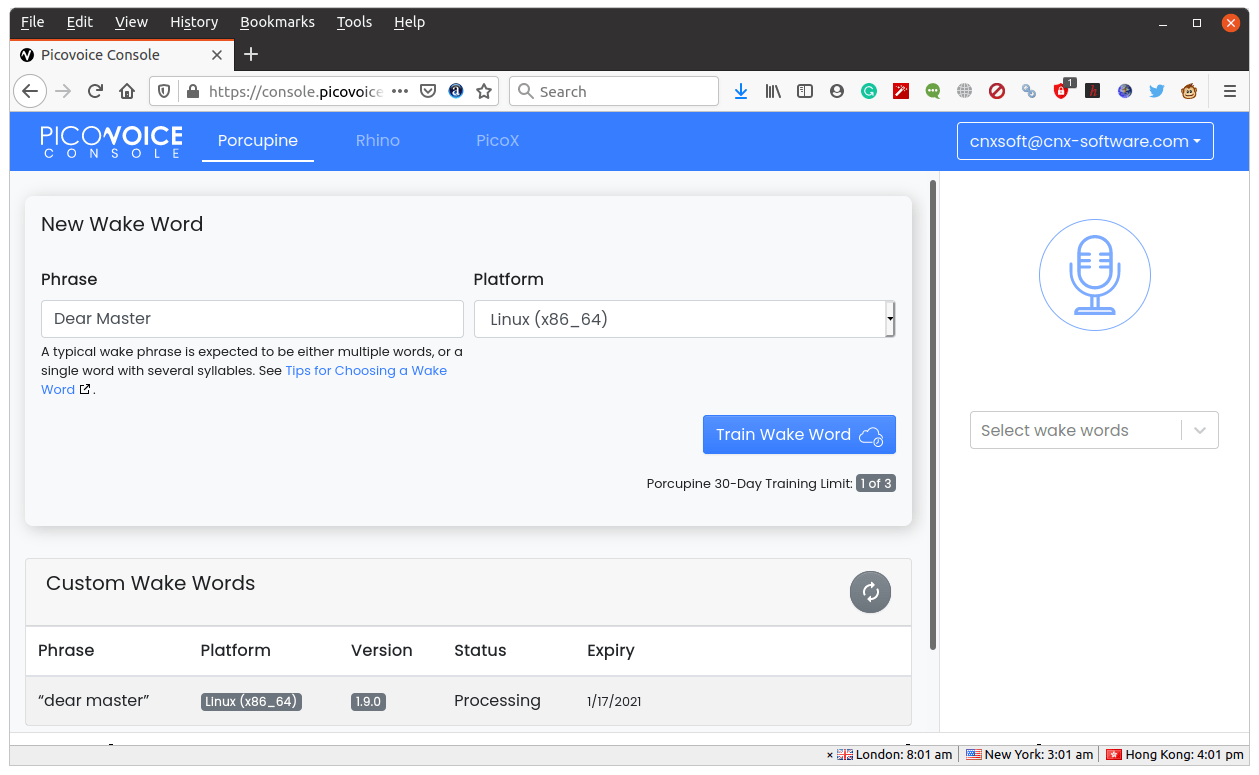Open the Firefox home page
The height and width of the screenshot is (775, 1259).
tap(127, 91)
